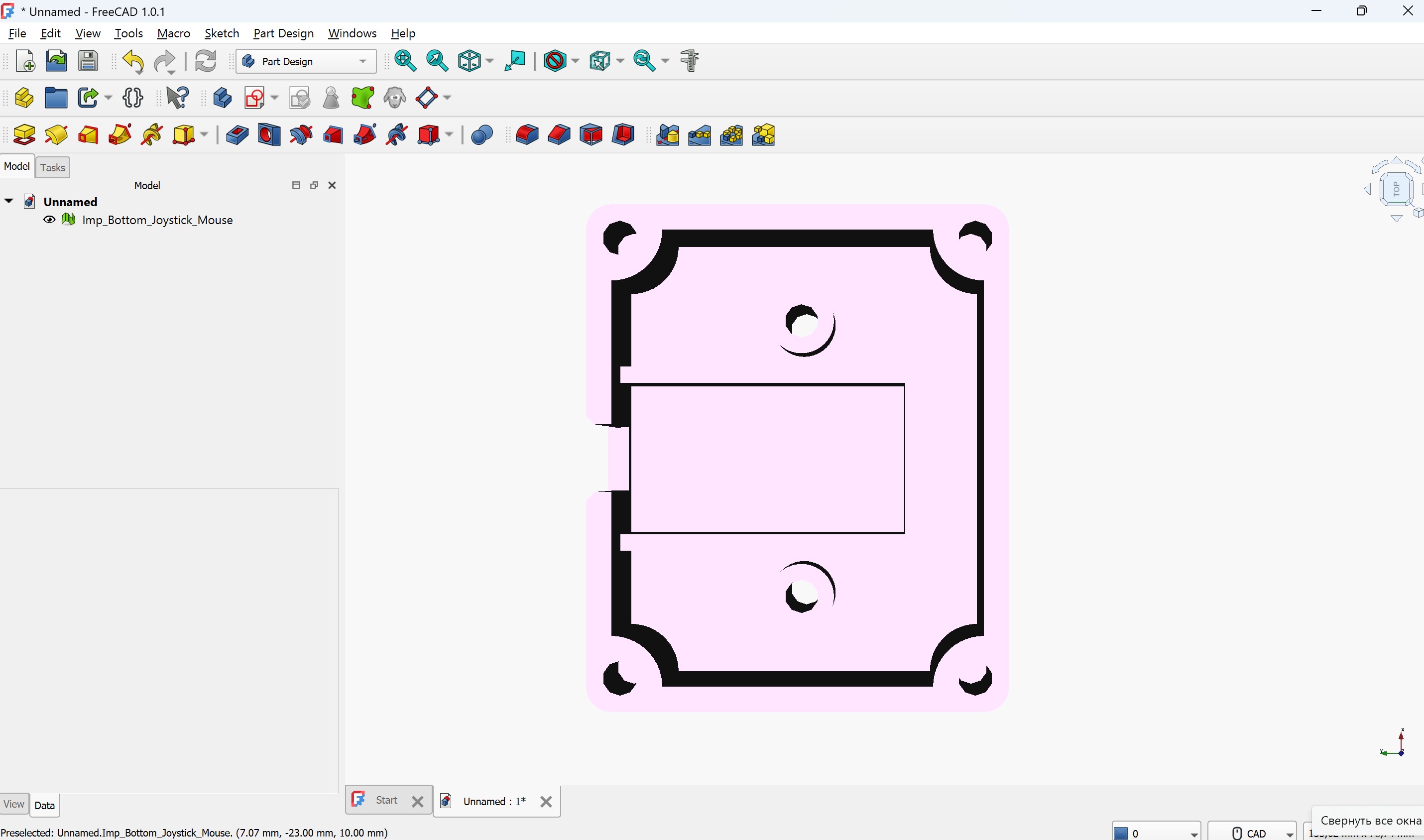Click the Hole tool icon

(269, 135)
